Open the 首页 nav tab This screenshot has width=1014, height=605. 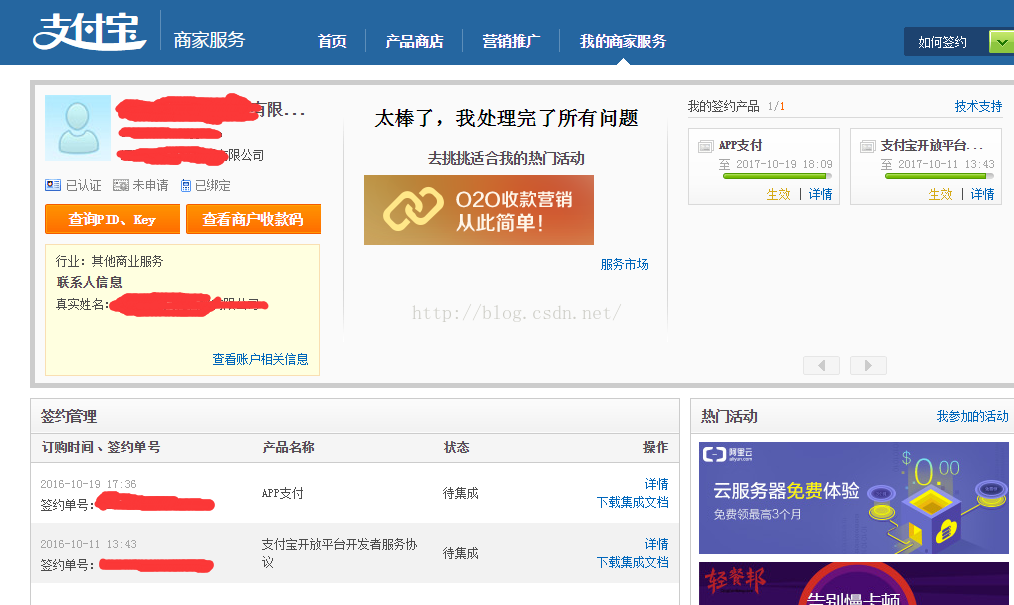pyautogui.click(x=332, y=41)
